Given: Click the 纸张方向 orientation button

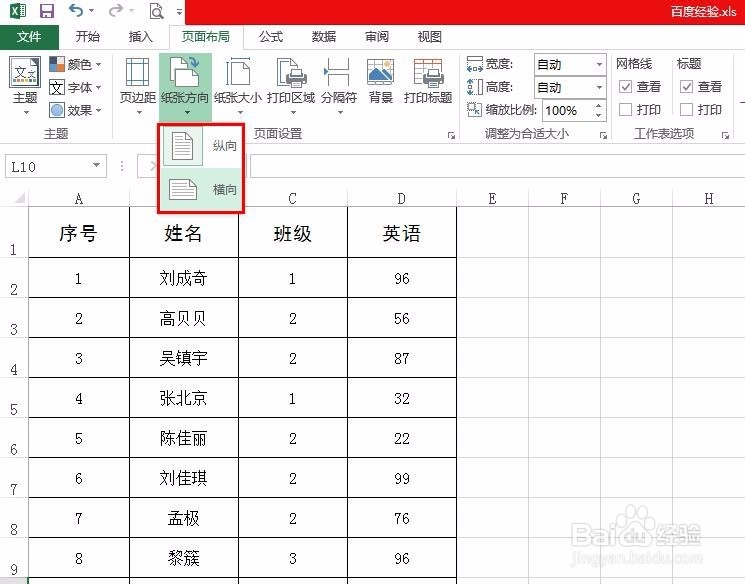Looking at the screenshot, I should [185, 86].
